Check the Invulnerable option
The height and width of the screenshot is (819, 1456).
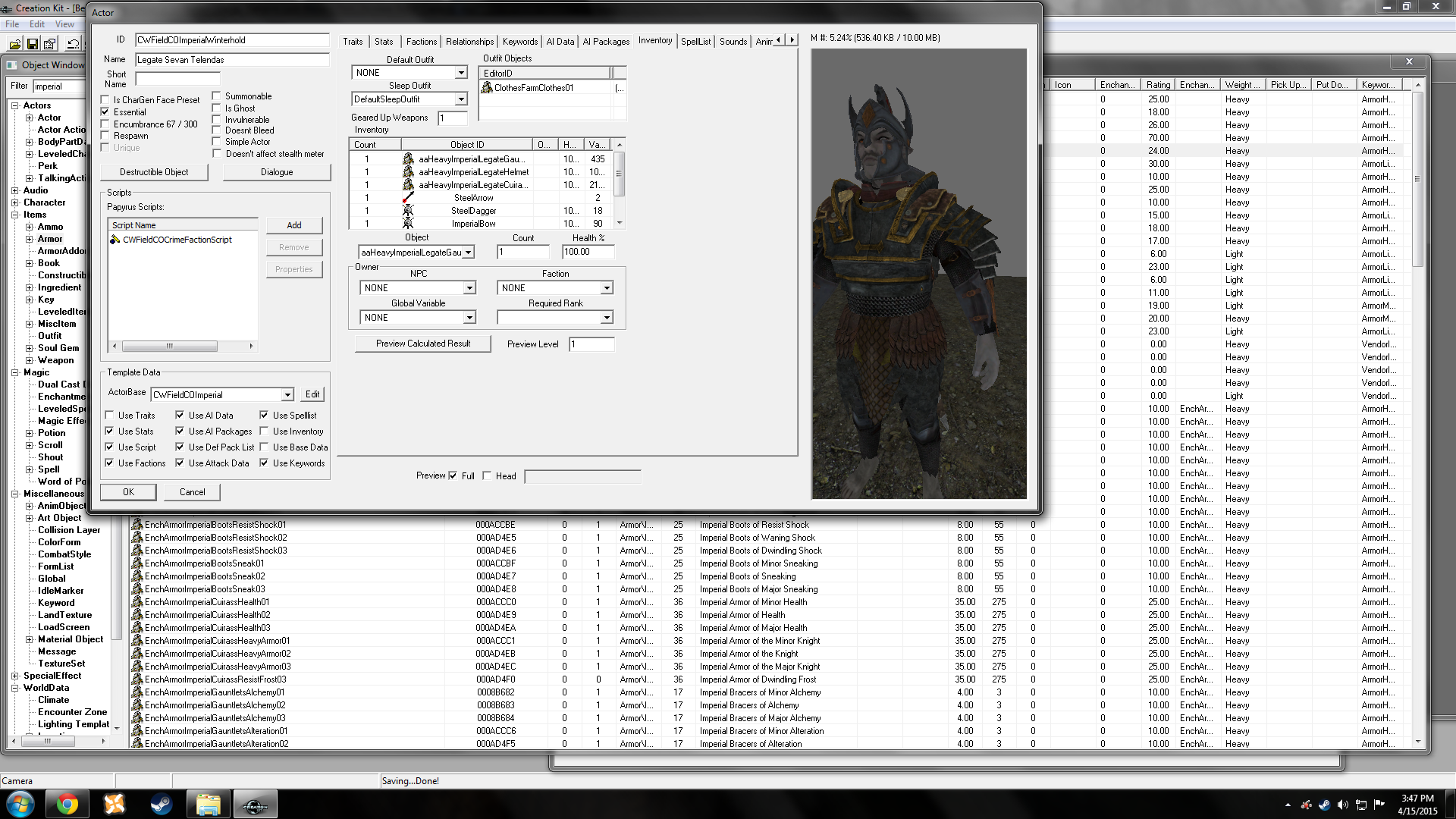216,120
